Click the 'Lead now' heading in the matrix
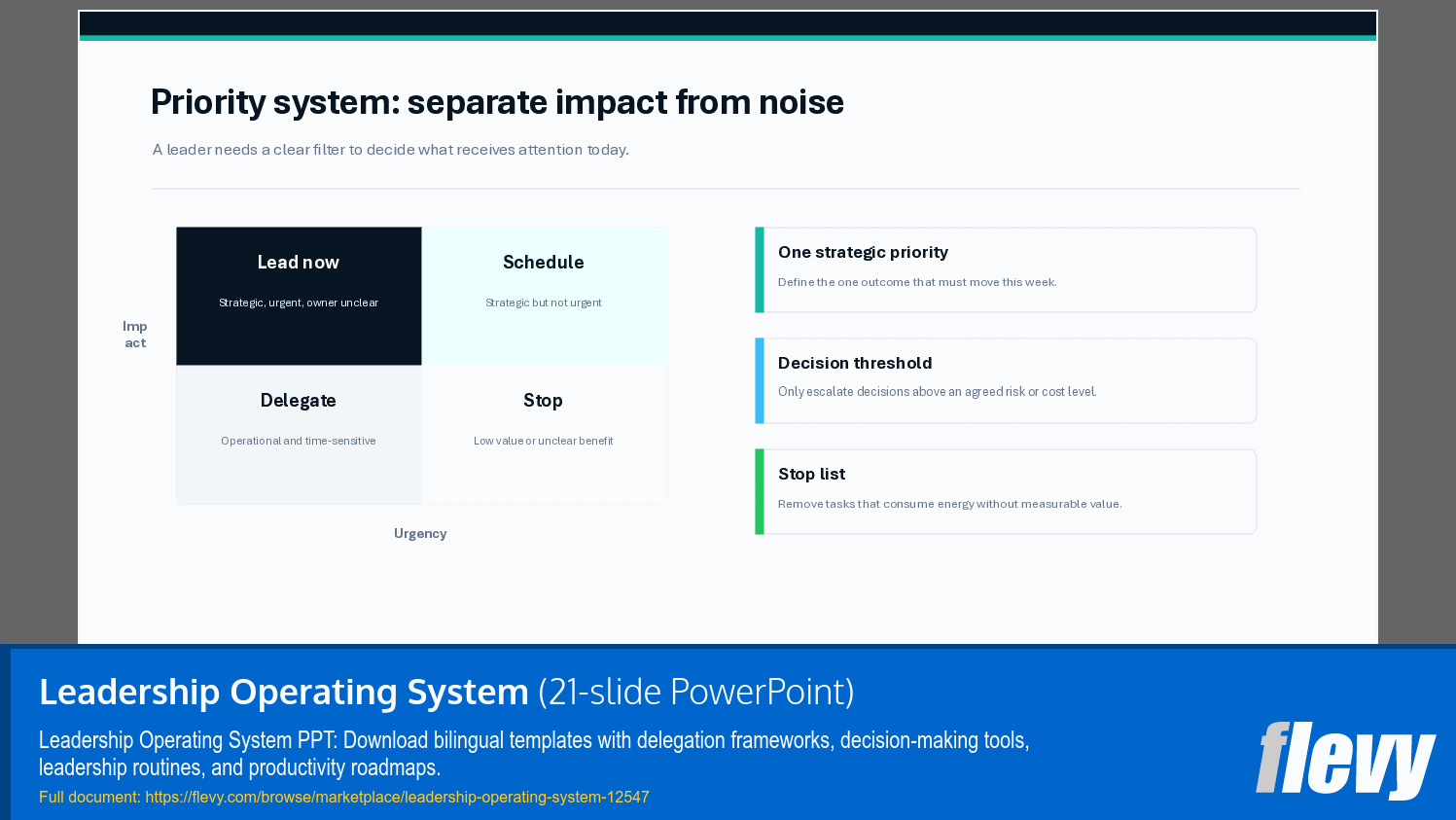The width and height of the screenshot is (1456, 820). pos(299,263)
